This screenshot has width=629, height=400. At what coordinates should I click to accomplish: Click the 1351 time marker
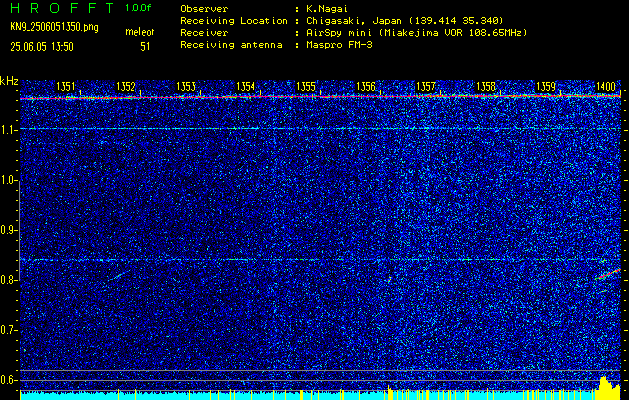click(65, 87)
